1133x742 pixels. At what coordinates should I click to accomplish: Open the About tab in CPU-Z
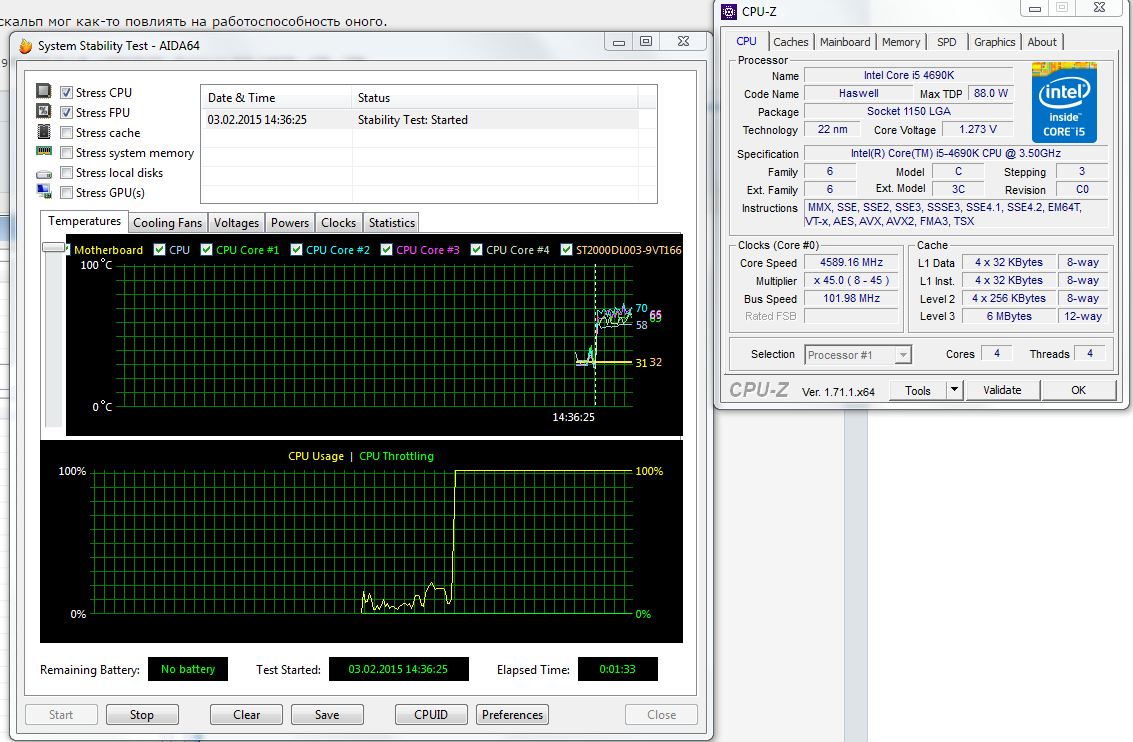click(x=1042, y=42)
